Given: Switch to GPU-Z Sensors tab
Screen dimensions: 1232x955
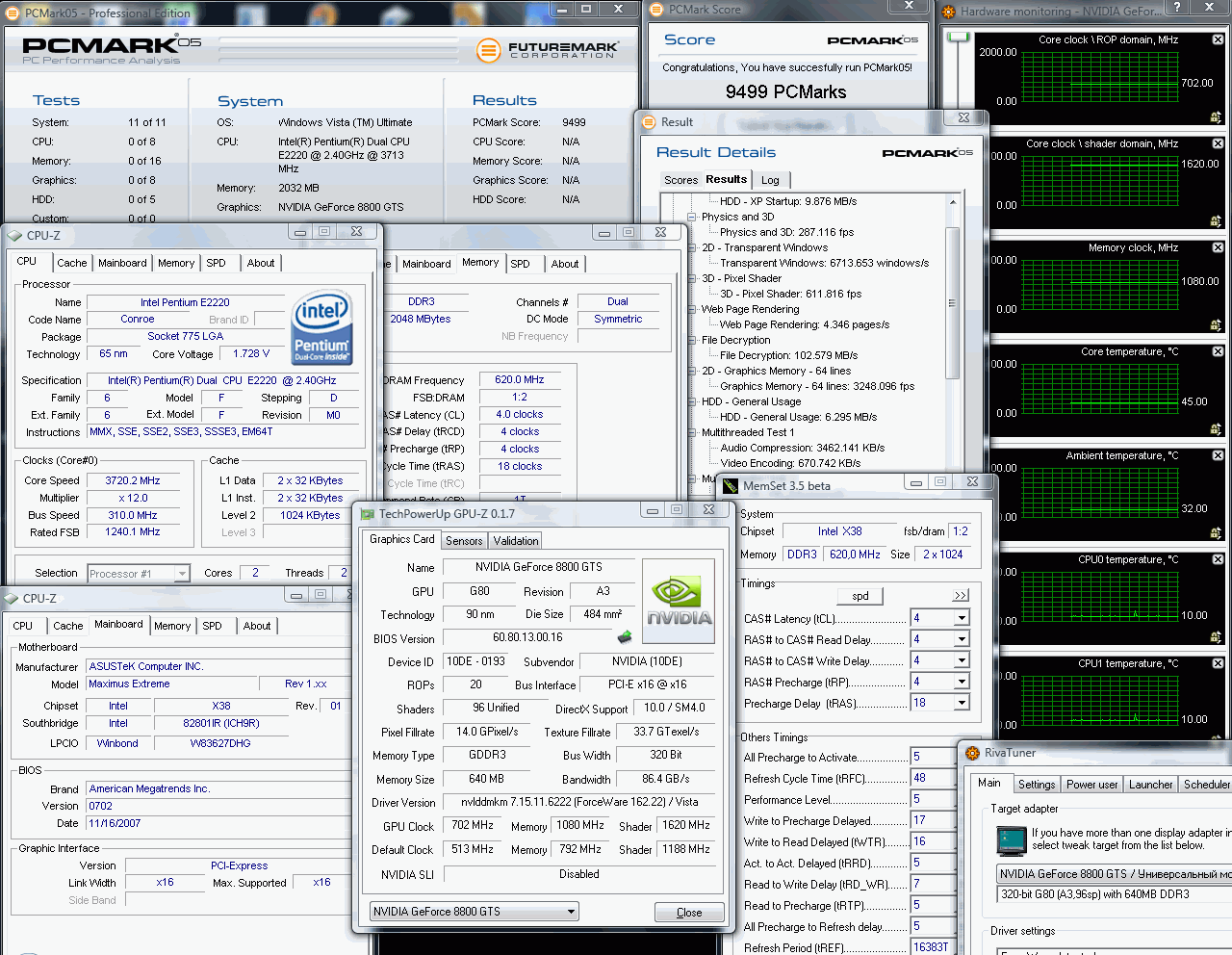Looking at the screenshot, I should click(464, 541).
